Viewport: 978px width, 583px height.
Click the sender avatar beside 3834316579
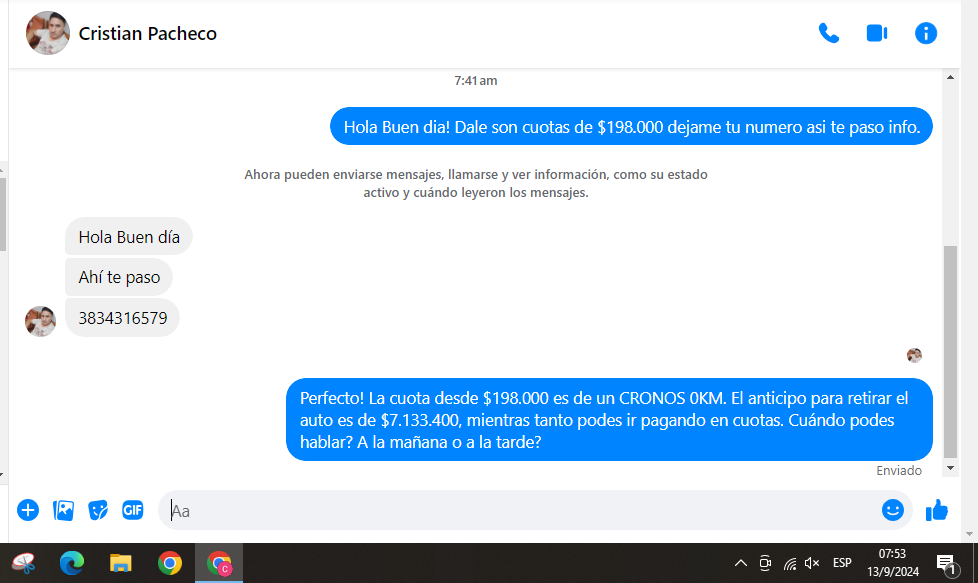(x=41, y=322)
